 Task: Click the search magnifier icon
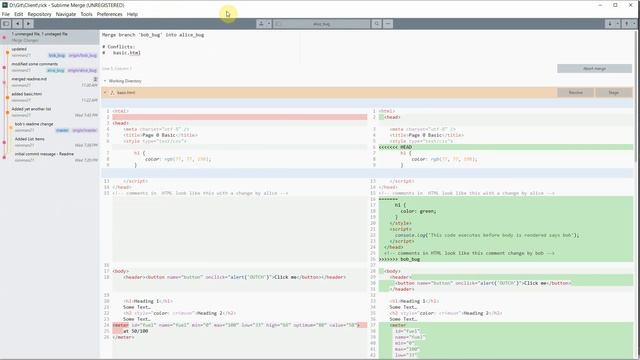pos(376,24)
